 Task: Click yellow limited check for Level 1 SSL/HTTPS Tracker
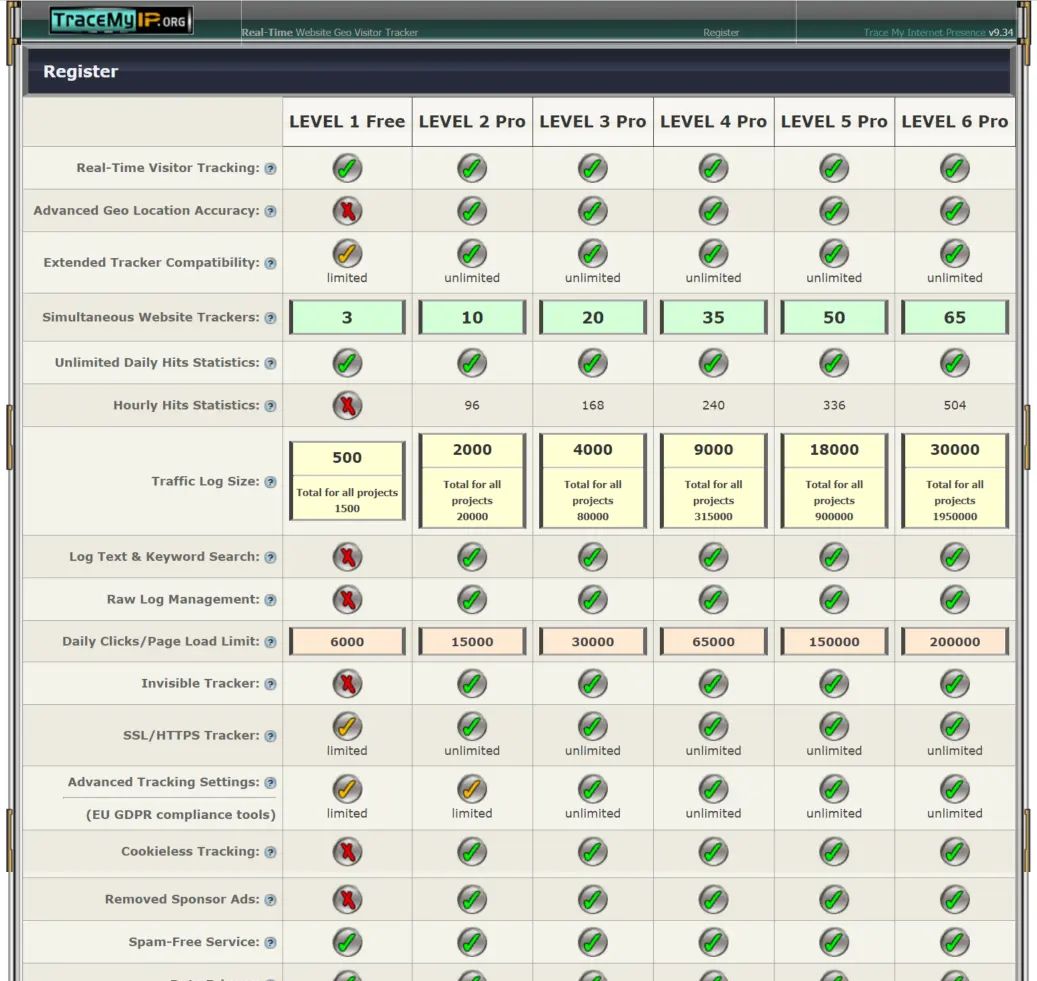pos(347,726)
